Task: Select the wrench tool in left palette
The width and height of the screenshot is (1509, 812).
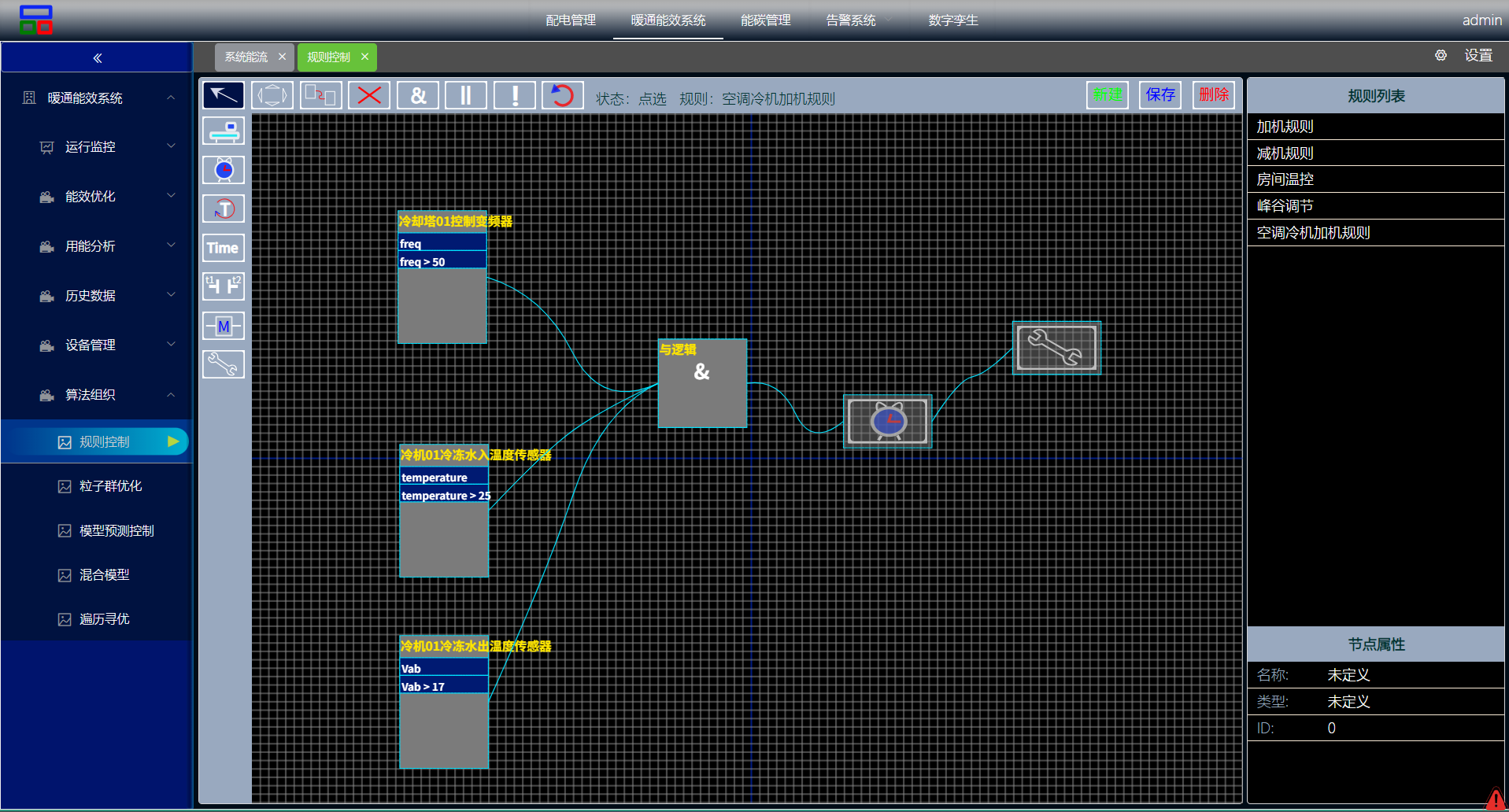Action: 224,364
